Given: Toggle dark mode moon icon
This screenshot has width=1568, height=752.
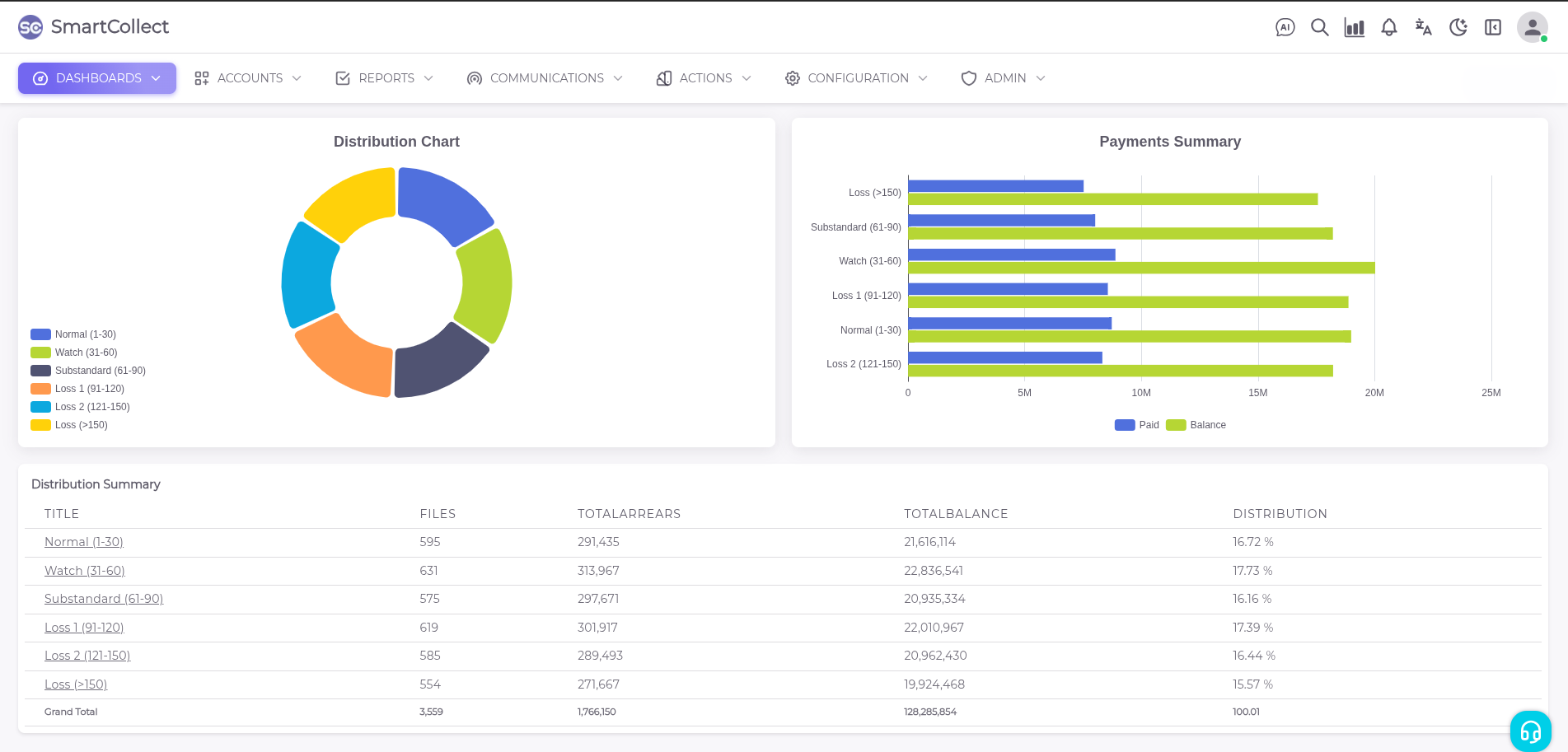Looking at the screenshot, I should [1458, 27].
